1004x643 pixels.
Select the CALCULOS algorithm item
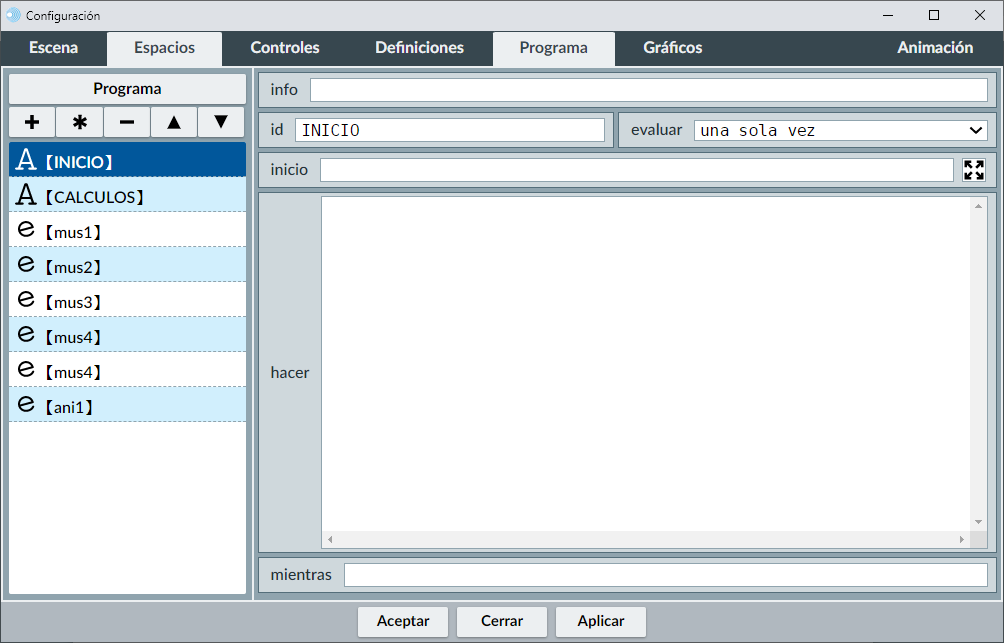point(127,197)
